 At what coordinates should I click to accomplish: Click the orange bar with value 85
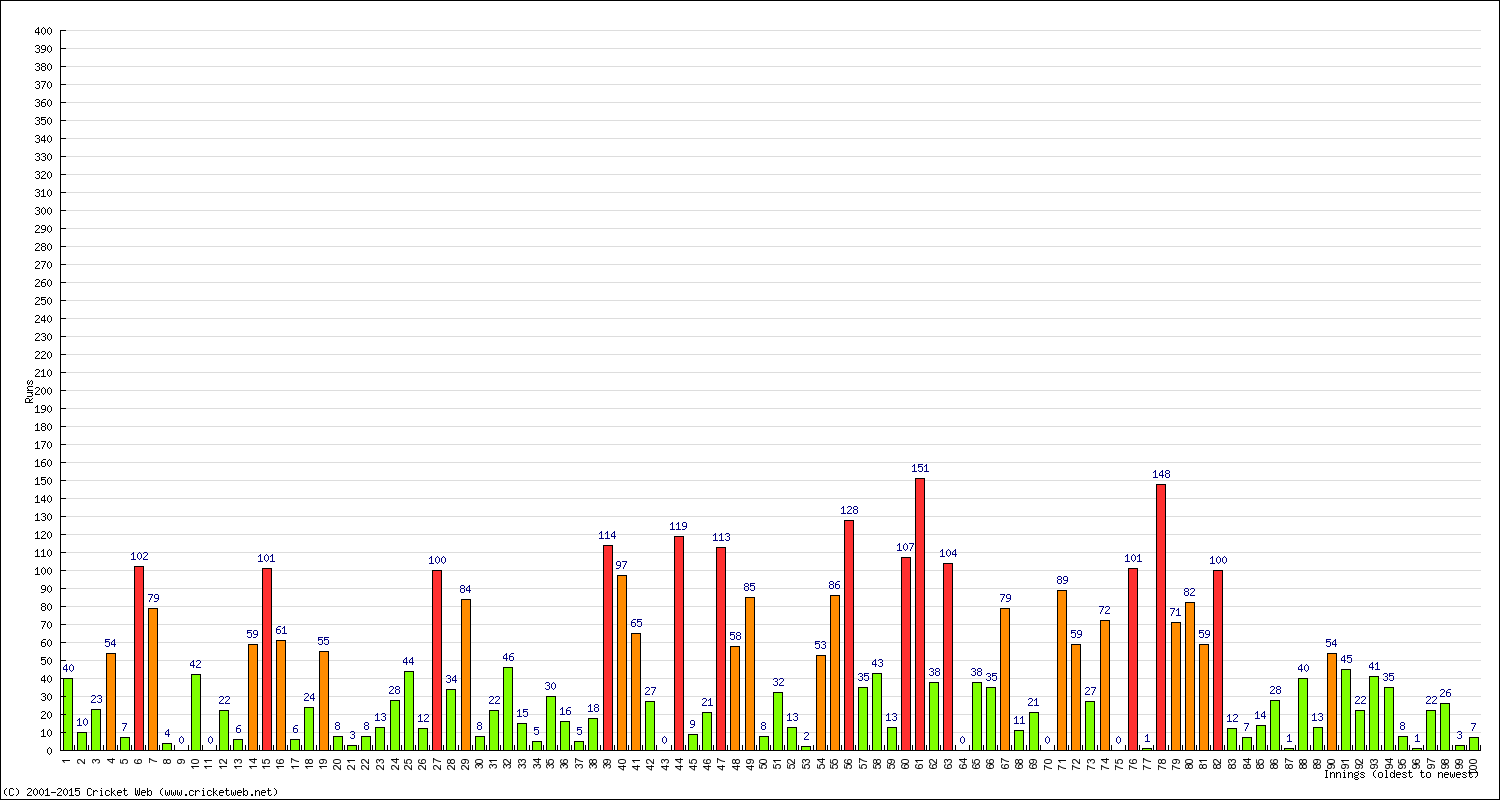tap(750, 674)
